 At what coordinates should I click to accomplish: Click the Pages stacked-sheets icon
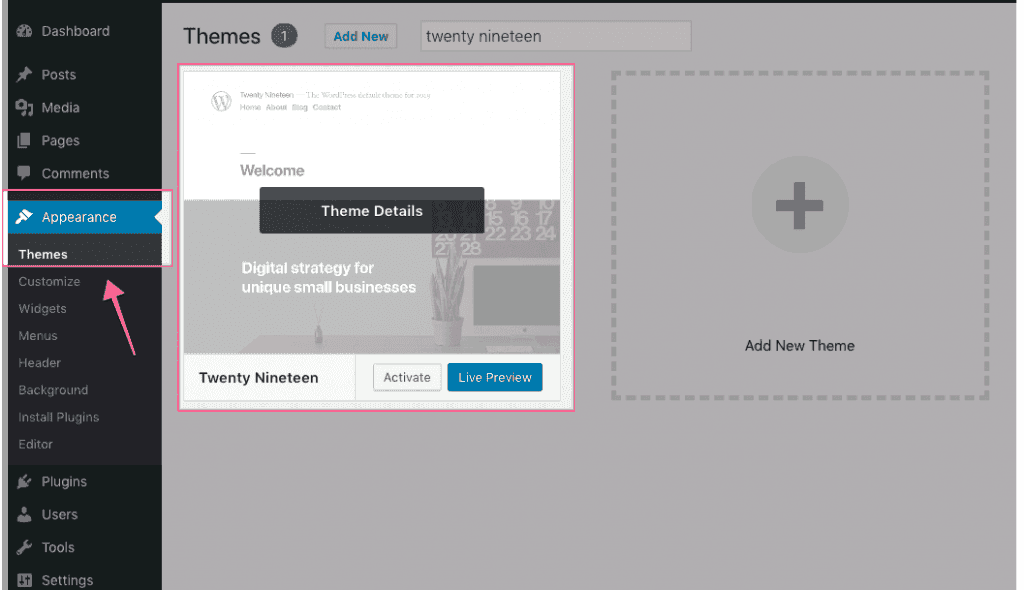click(24, 140)
